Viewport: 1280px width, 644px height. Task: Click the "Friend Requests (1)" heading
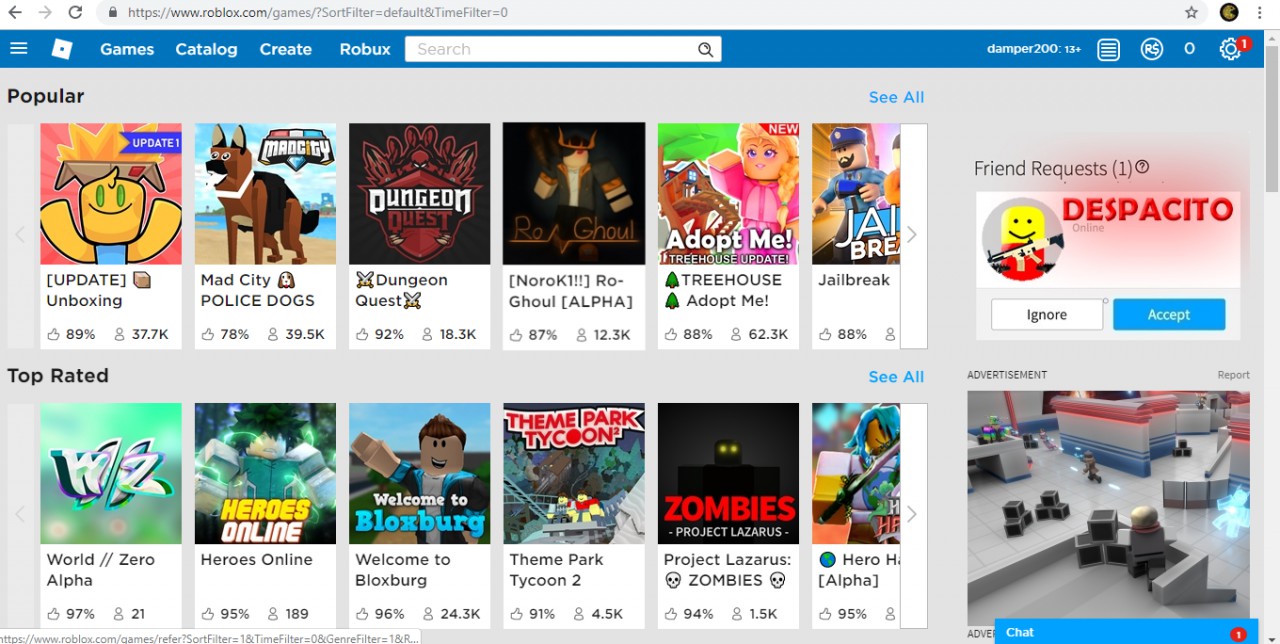tap(1053, 168)
